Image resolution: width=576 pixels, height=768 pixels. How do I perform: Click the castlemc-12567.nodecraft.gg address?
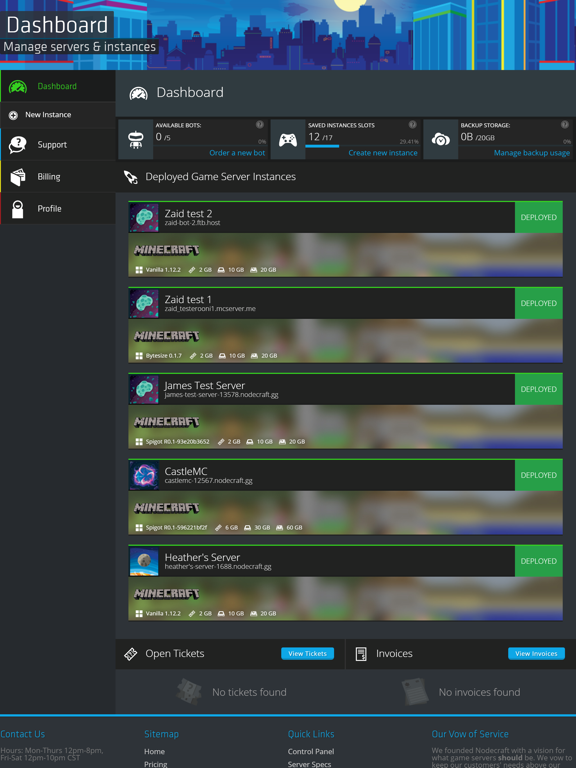(x=209, y=480)
